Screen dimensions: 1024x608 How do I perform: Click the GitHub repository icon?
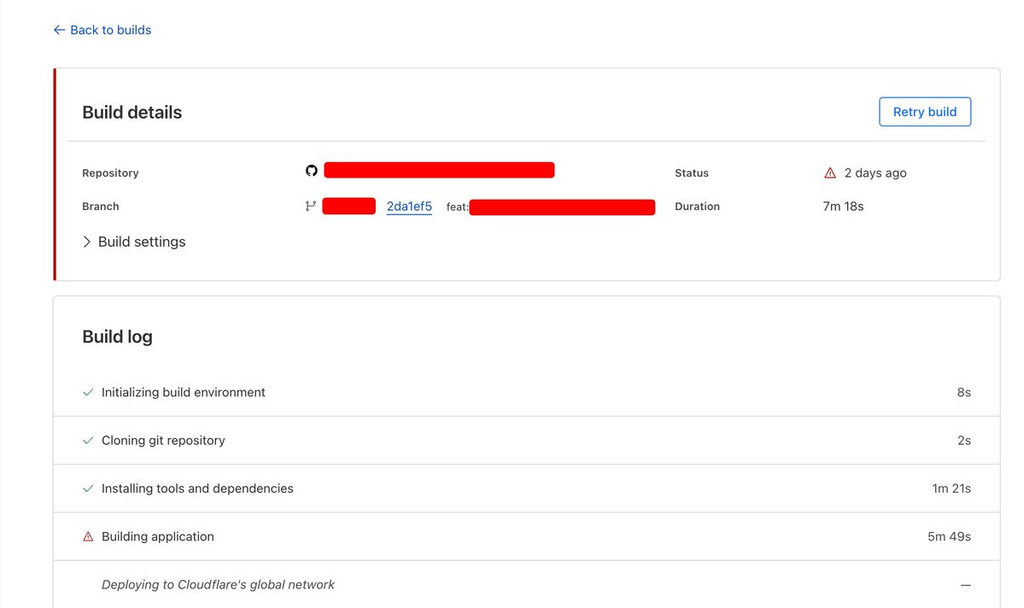pyautogui.click(x=312, y=170)
